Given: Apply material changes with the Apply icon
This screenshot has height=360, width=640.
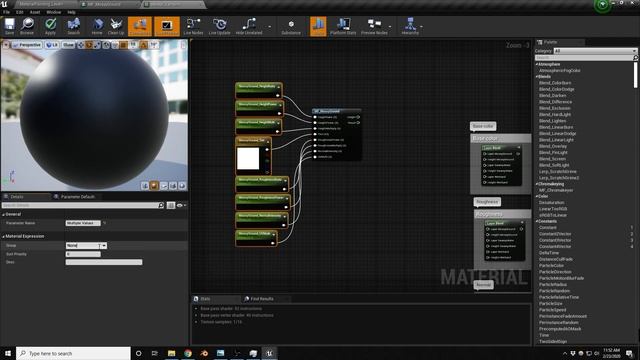Looking at the screenshot, I should (x=50, y=26).
